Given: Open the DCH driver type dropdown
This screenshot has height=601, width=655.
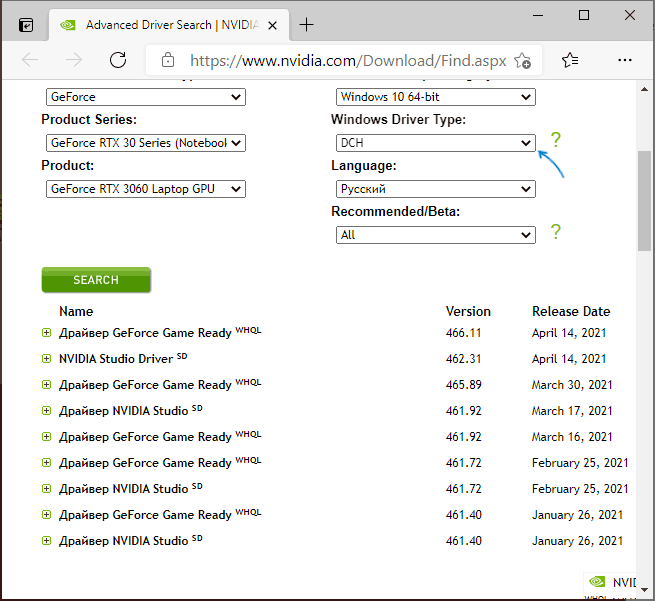Looking at the screenshot, I should (x=436, y=143).
